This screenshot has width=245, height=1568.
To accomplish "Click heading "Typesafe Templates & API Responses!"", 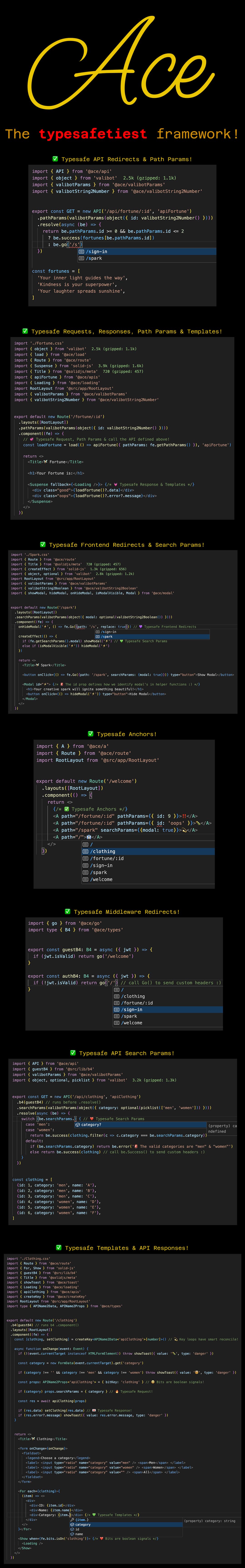I will point(122,1248).
